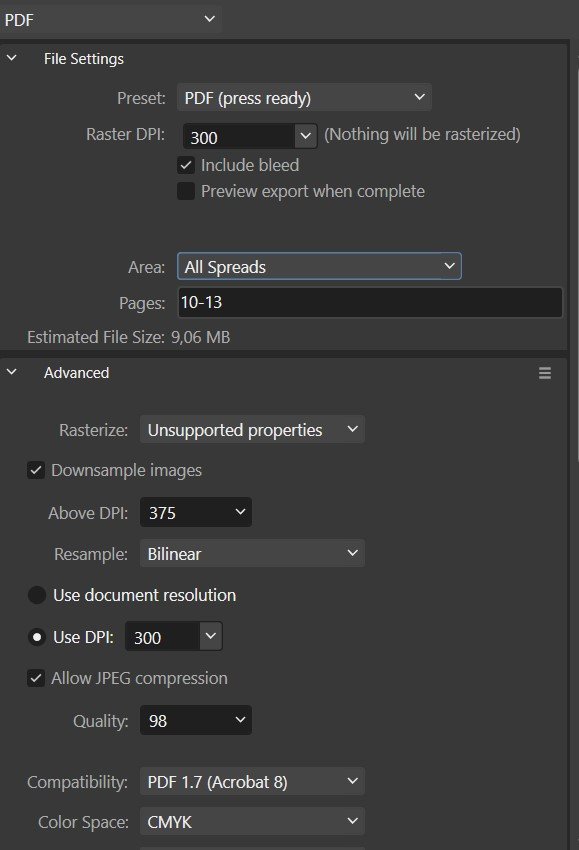This screenshot has width=579, height=850.
Task: Collapse the Advanced section
Action: coord(11,372)
